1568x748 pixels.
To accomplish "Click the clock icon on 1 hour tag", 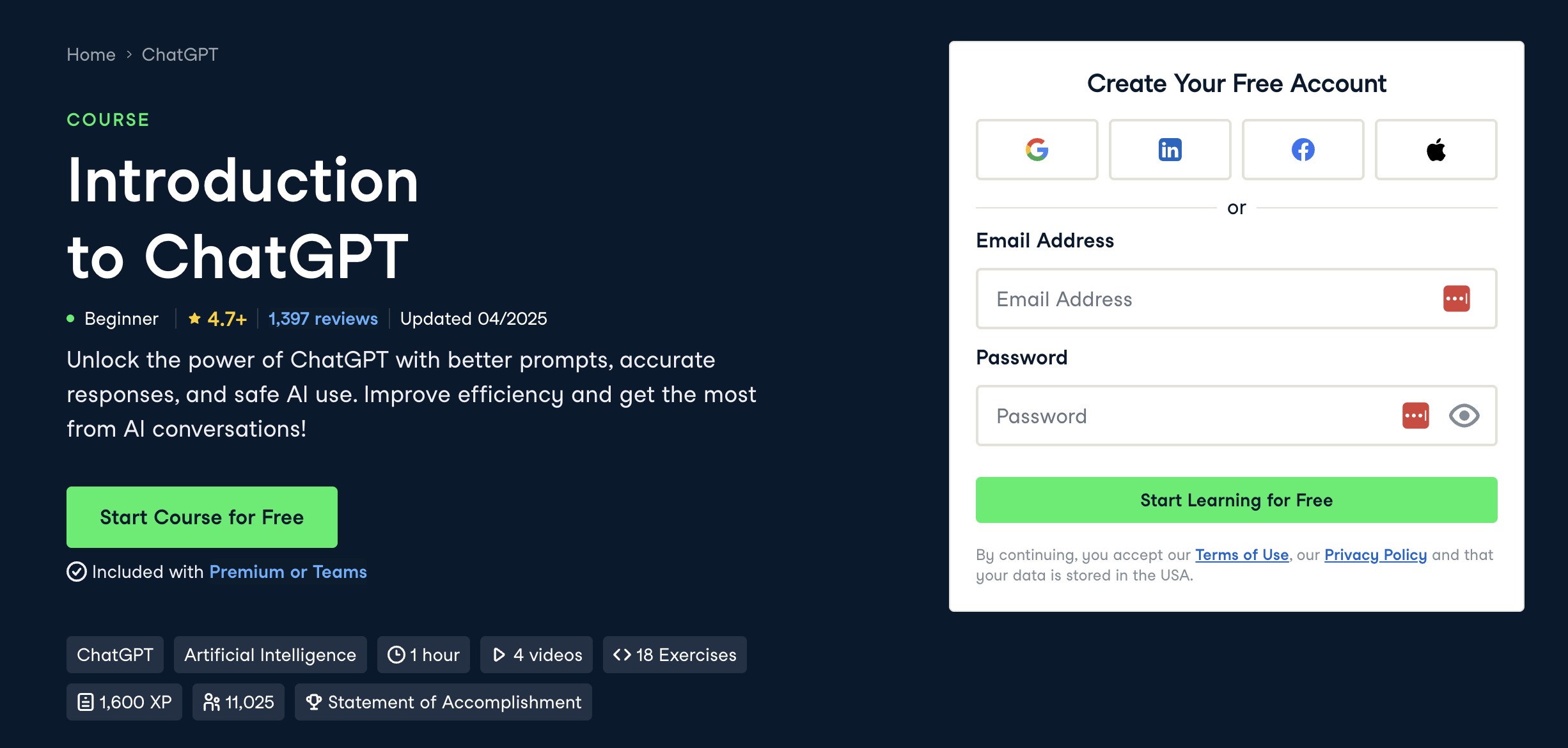I will [x=396, y=654].
